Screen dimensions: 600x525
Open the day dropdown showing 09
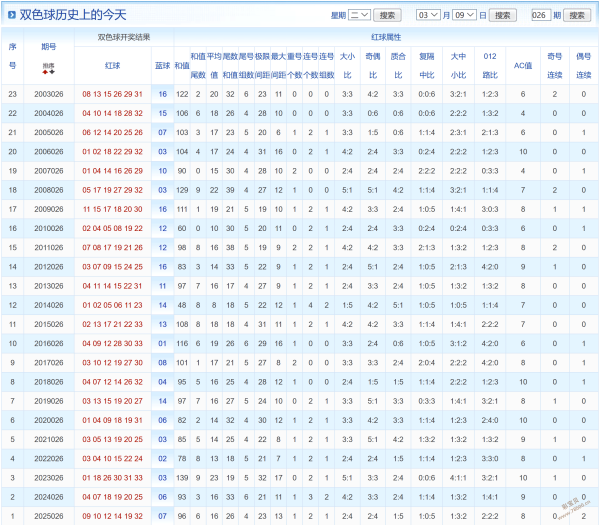click(x=464, y=15)
